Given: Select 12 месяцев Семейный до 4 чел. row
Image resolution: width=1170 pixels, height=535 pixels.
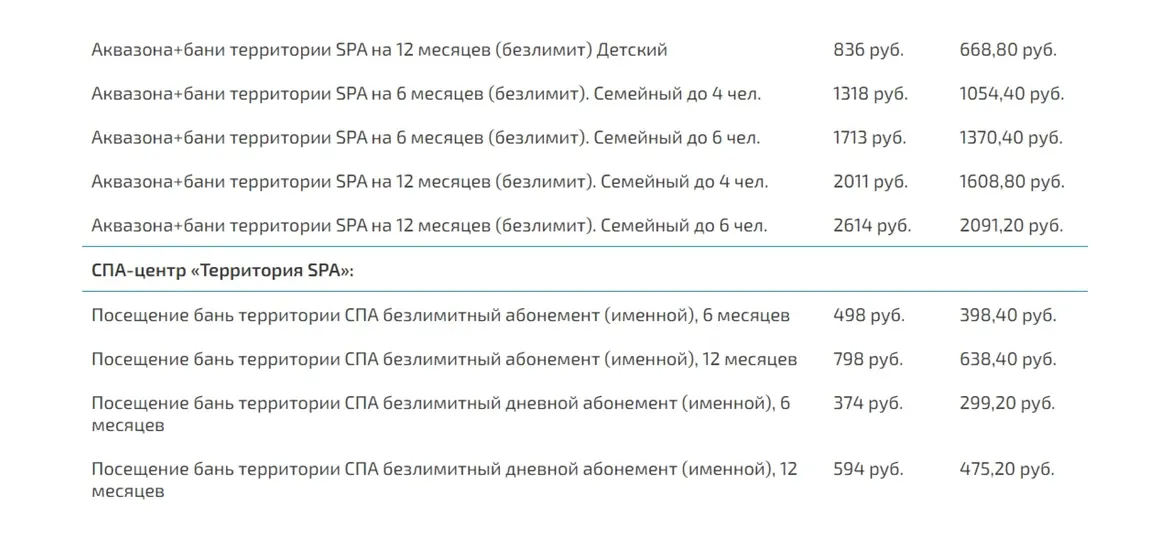Looking at the screenshot, I should coord(430,182).
